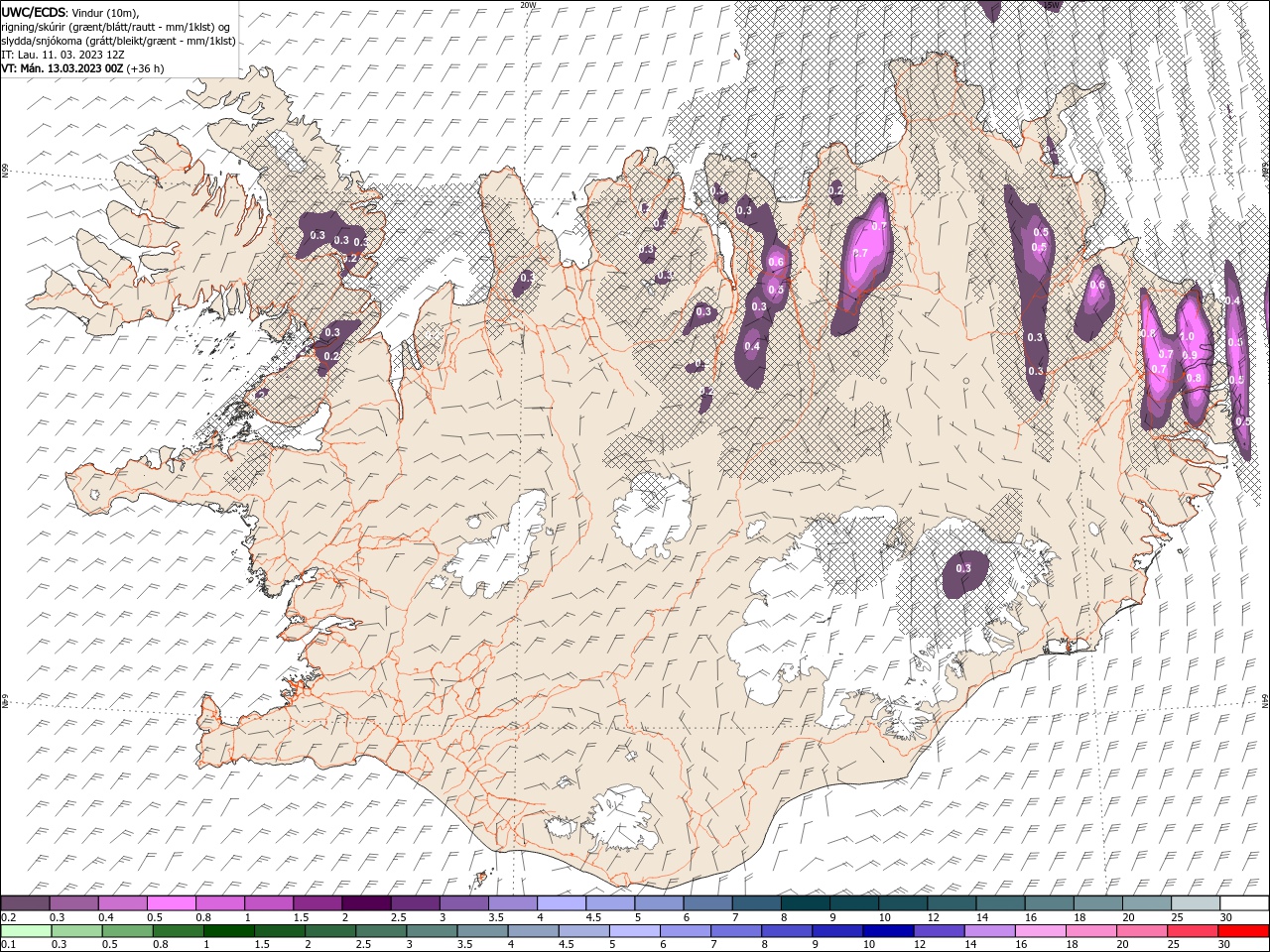Pick the top-row legend swatch between 8 and 9
This screenshot has width=1270, height=952.
point(805,903)
